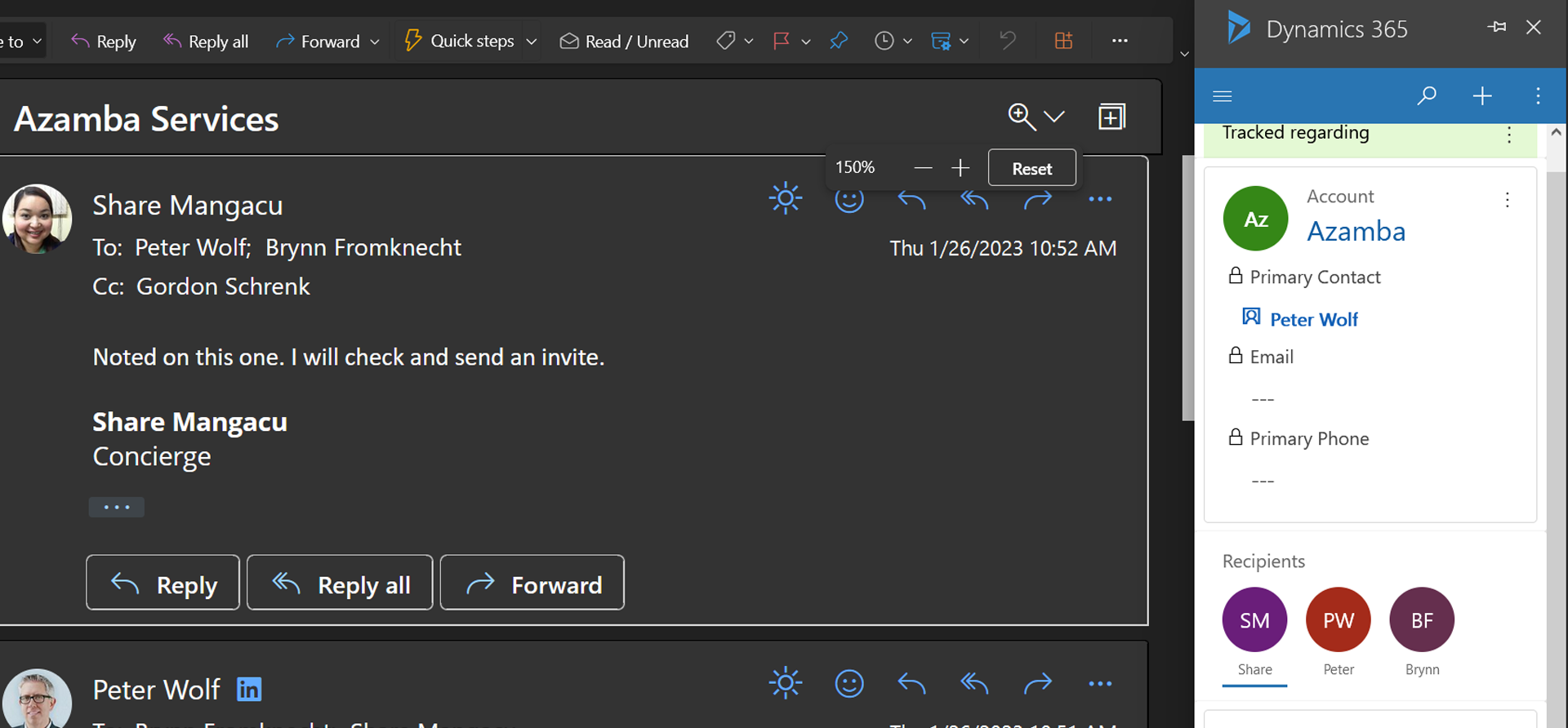Decrease zoom with minus button
1568x728 pixels.
coord(923,168)
